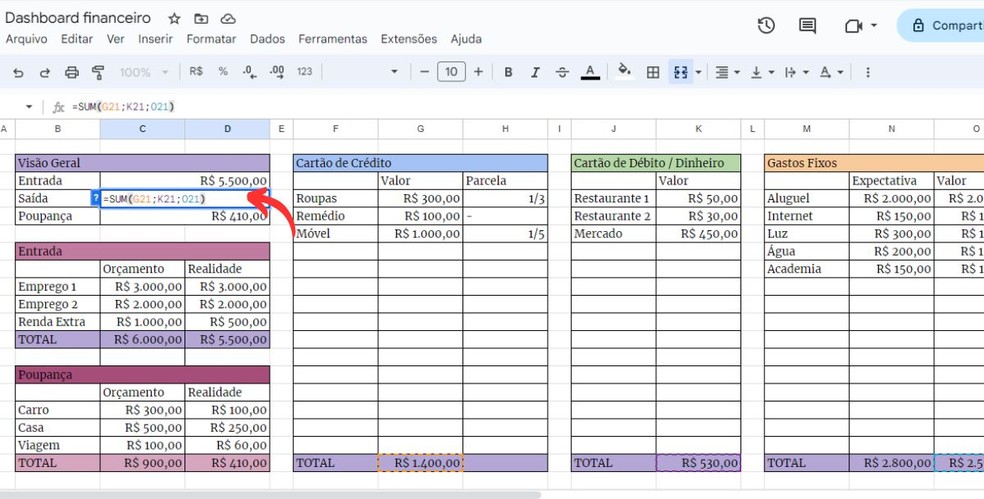Viewport: 984px width, 499px height.
Task: Click the video call camera icon
Action: (853, 26)
